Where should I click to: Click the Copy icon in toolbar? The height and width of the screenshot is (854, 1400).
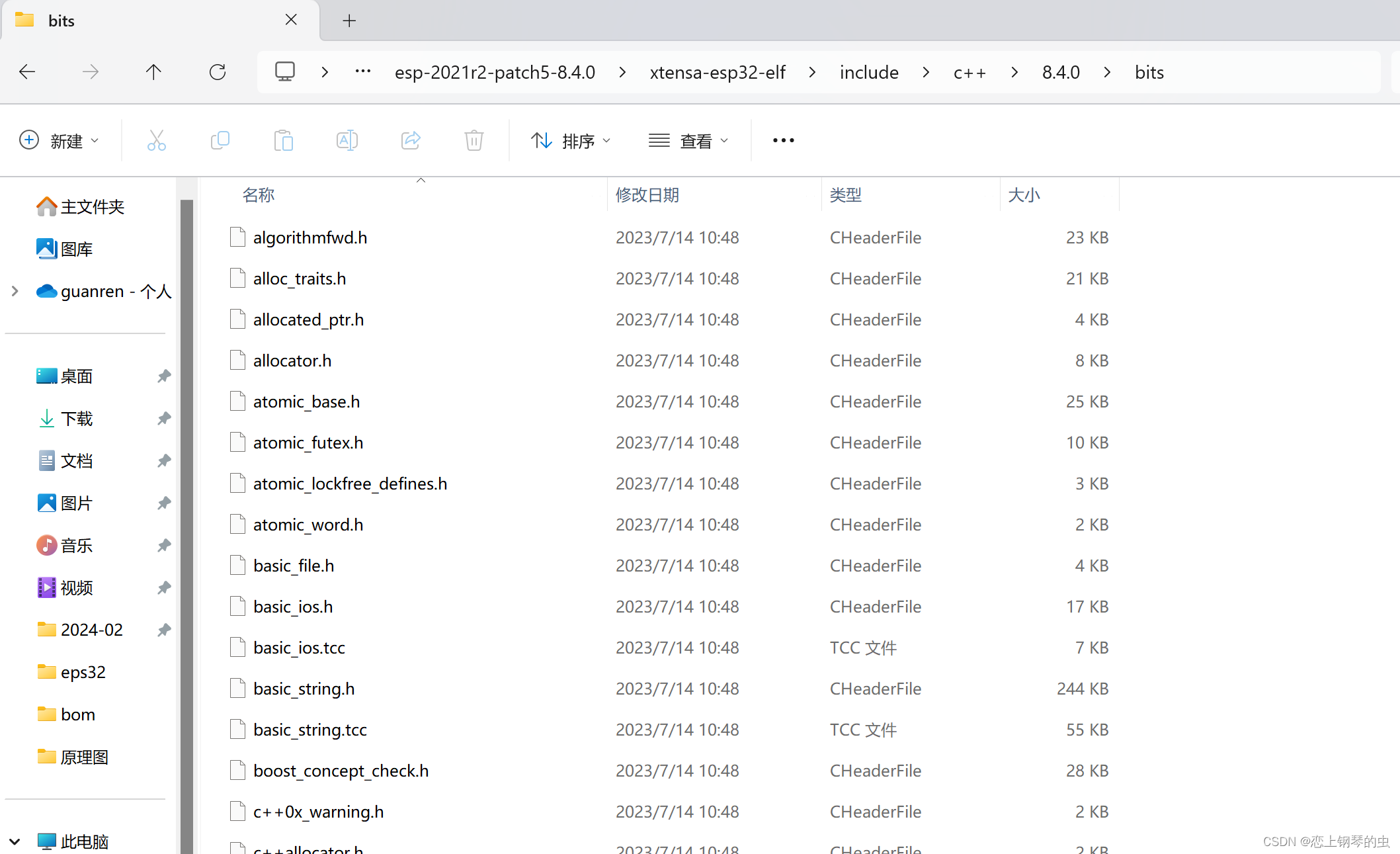(220, 140)
